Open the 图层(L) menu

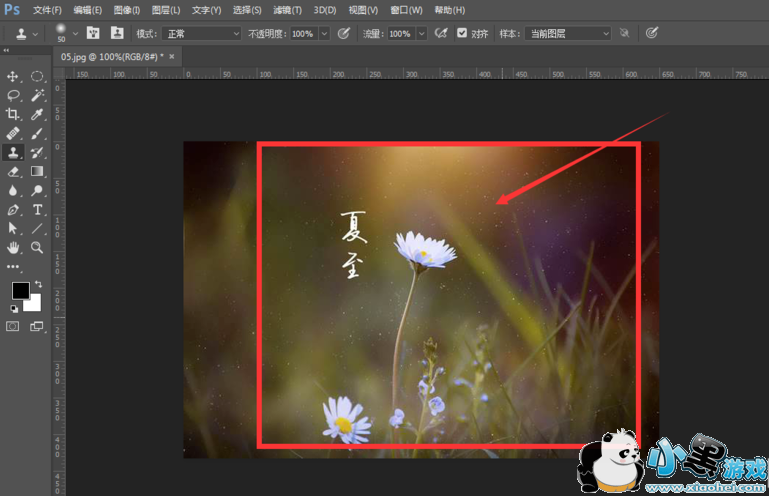(166, 9)
